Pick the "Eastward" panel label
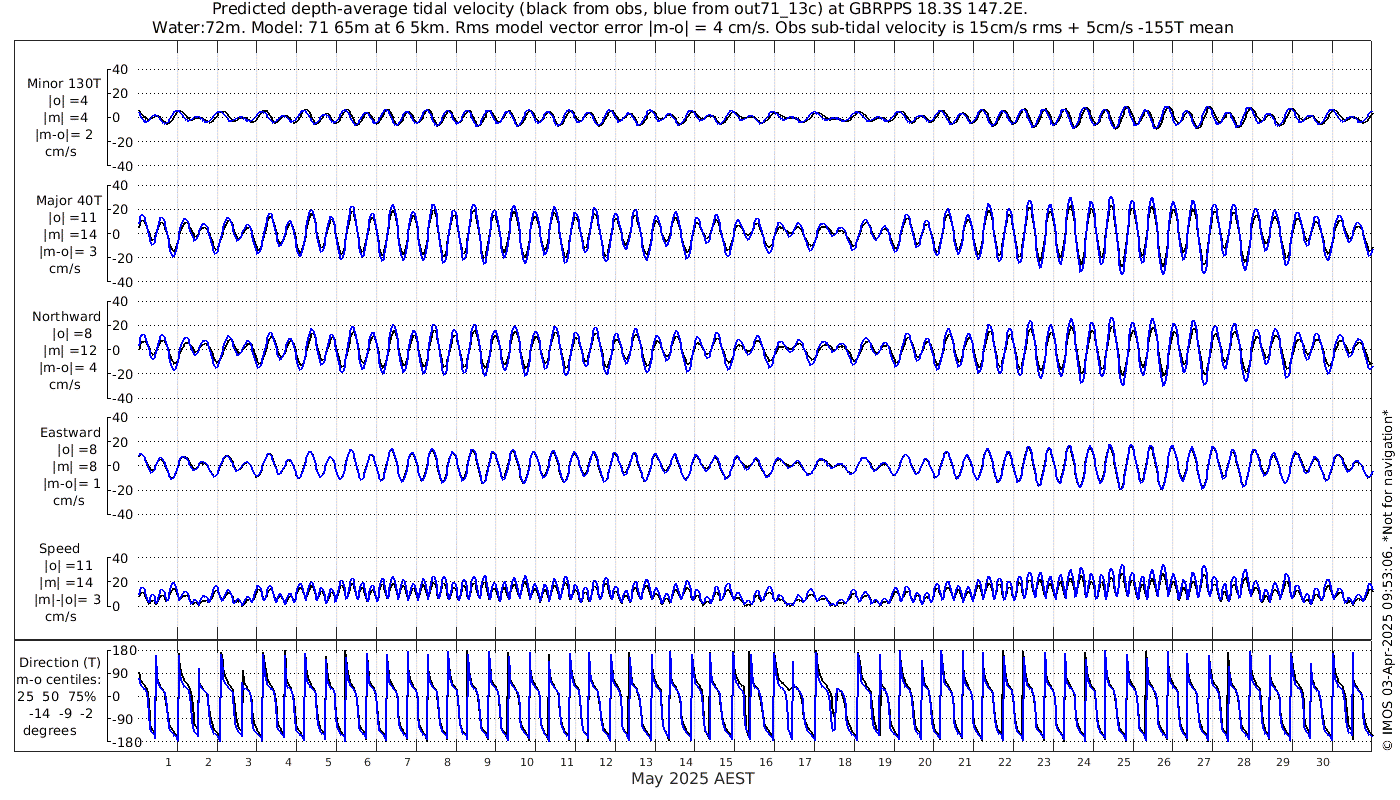This screenshot has width=1400, height=800. (70, 433)
